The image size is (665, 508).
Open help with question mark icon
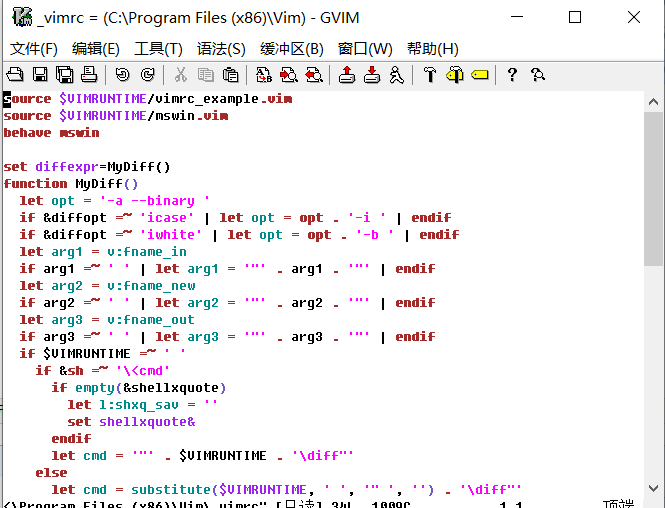(512, 75)
